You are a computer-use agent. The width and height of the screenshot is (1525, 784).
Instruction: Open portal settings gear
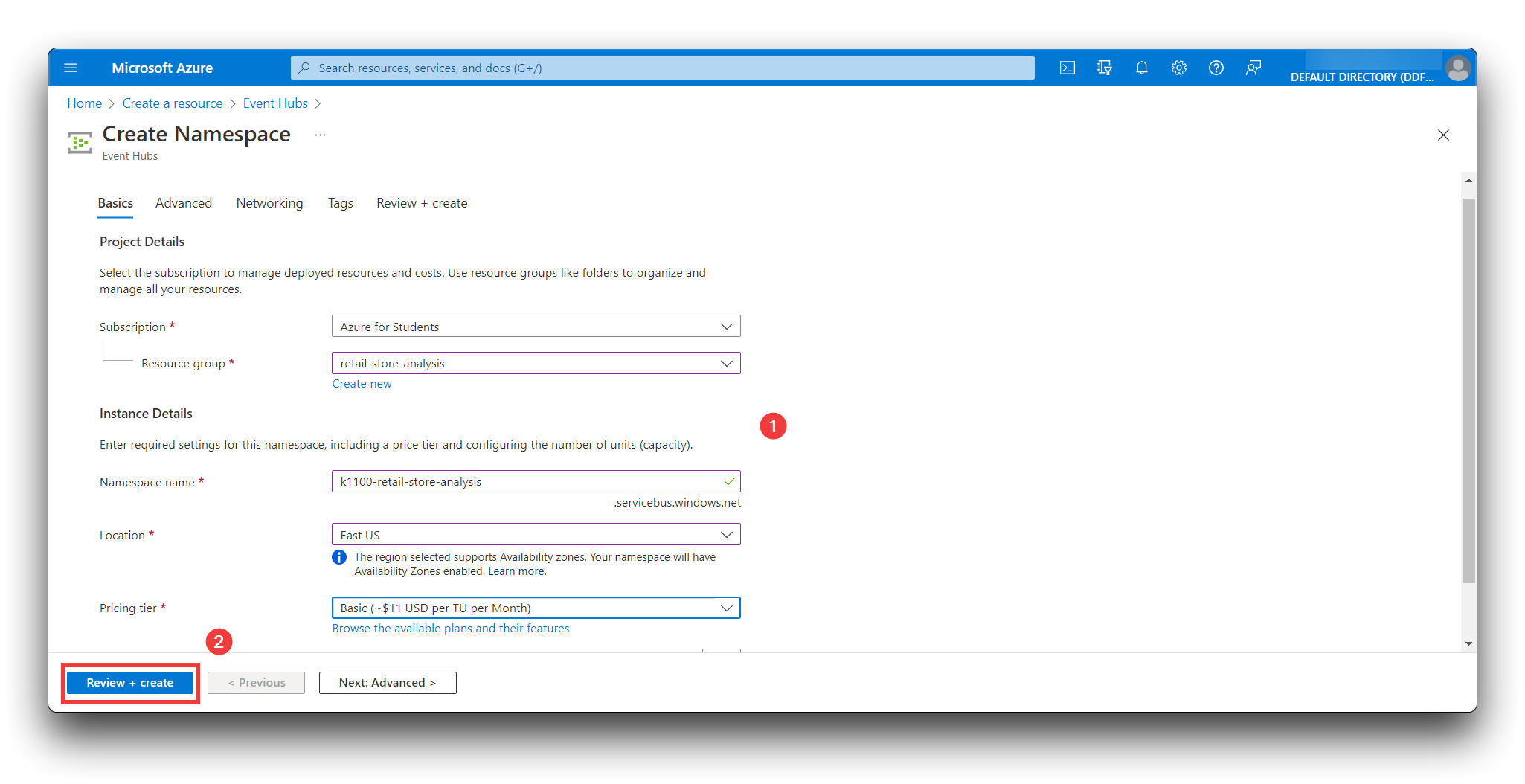(1178, 68)
